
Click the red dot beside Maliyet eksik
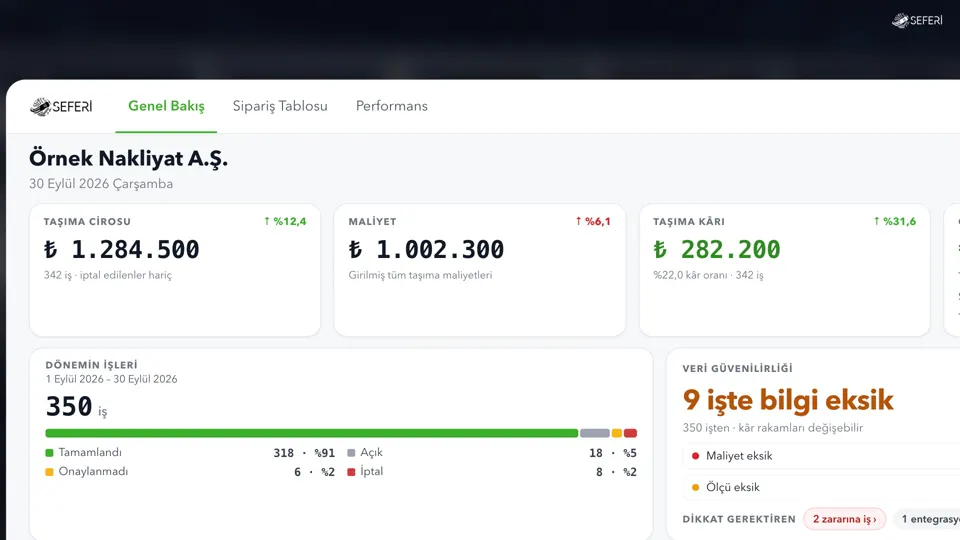click(x=696, y=456)
